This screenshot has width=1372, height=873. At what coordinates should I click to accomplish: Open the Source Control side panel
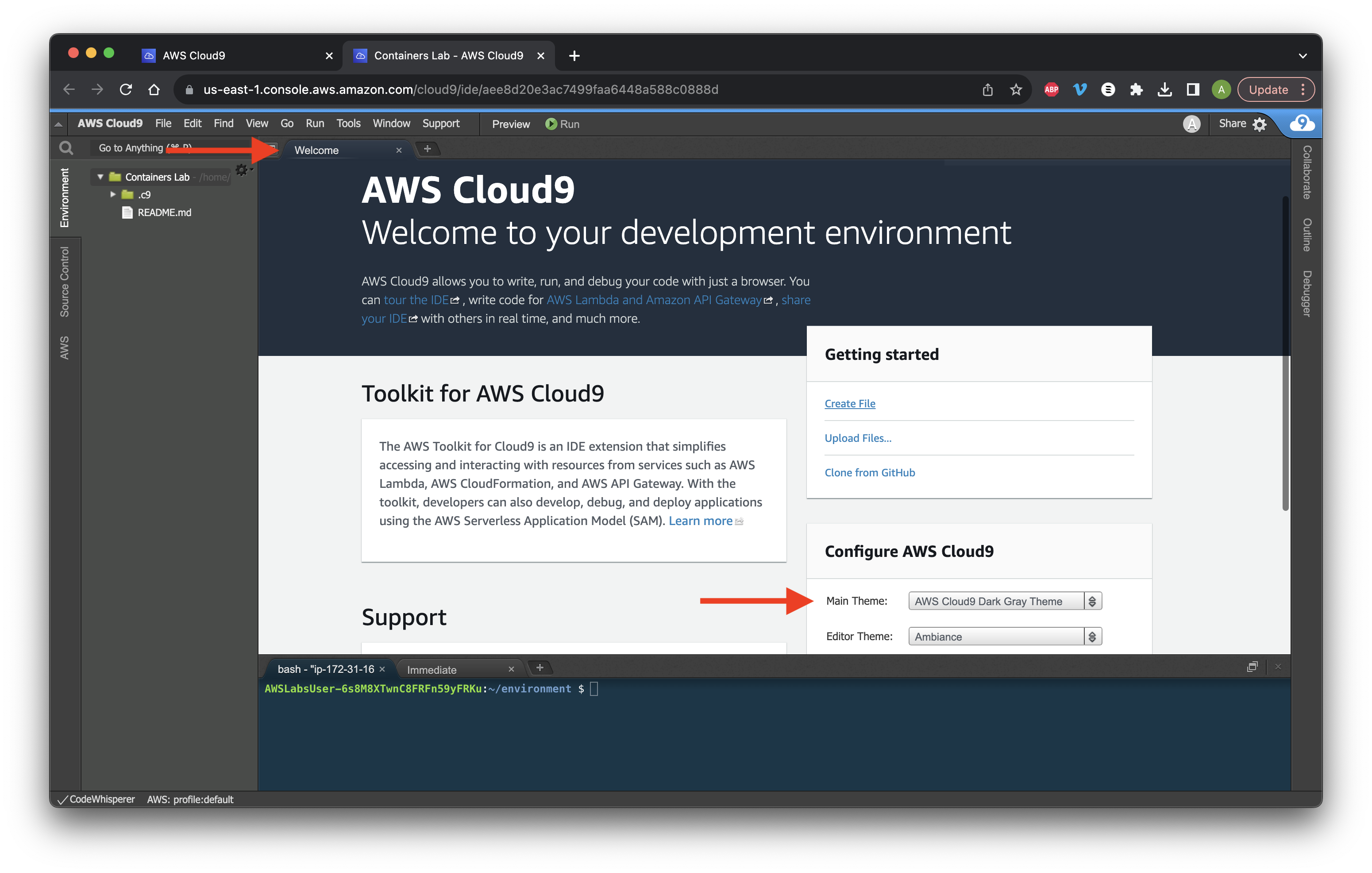coord(64,282)
